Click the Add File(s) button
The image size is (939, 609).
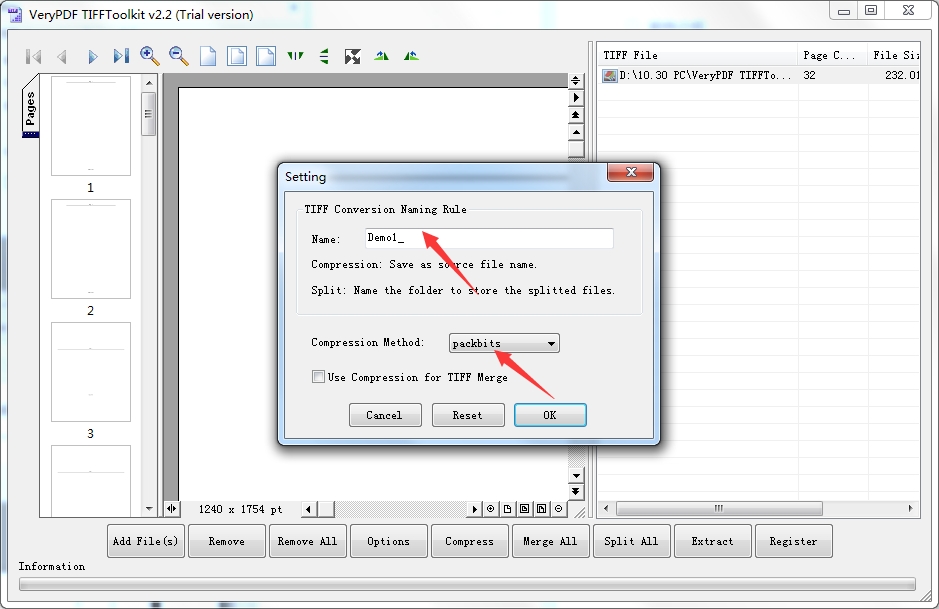(146, 541)
